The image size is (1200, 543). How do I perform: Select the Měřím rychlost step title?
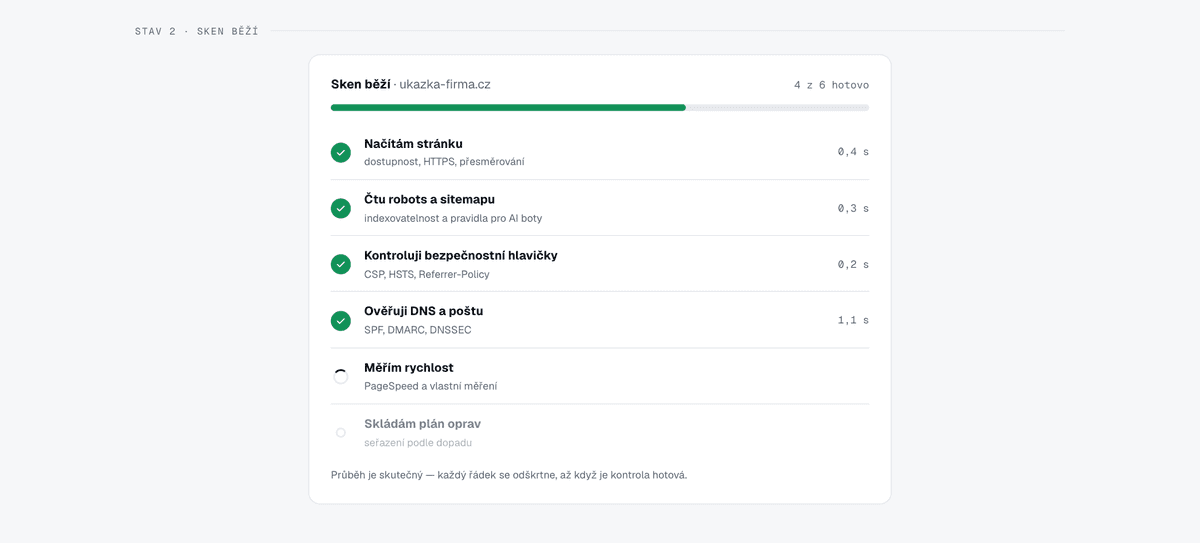coord(409,368)
